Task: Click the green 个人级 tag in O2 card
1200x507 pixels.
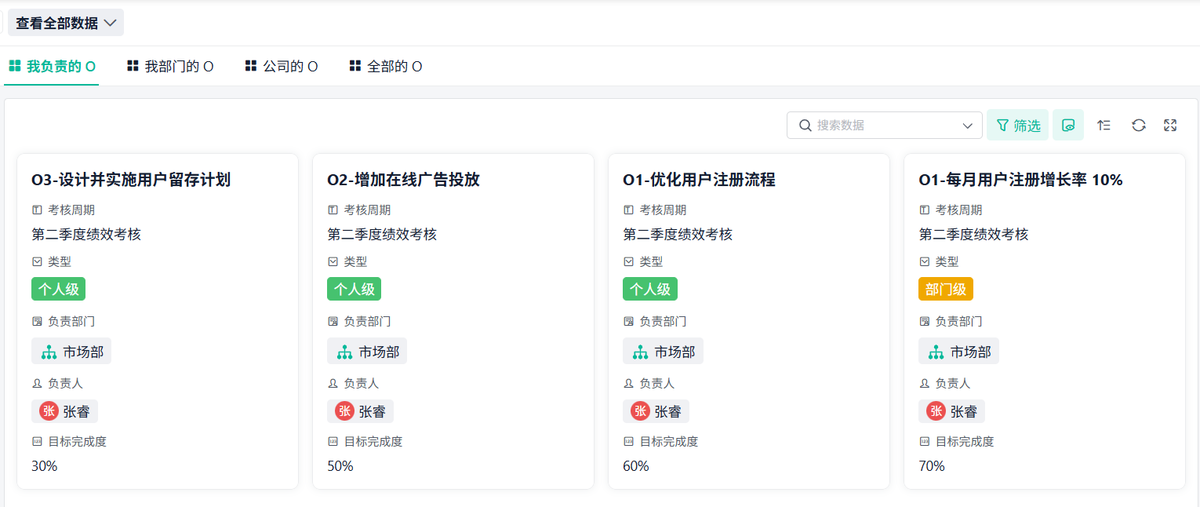Action: (354, 289)
